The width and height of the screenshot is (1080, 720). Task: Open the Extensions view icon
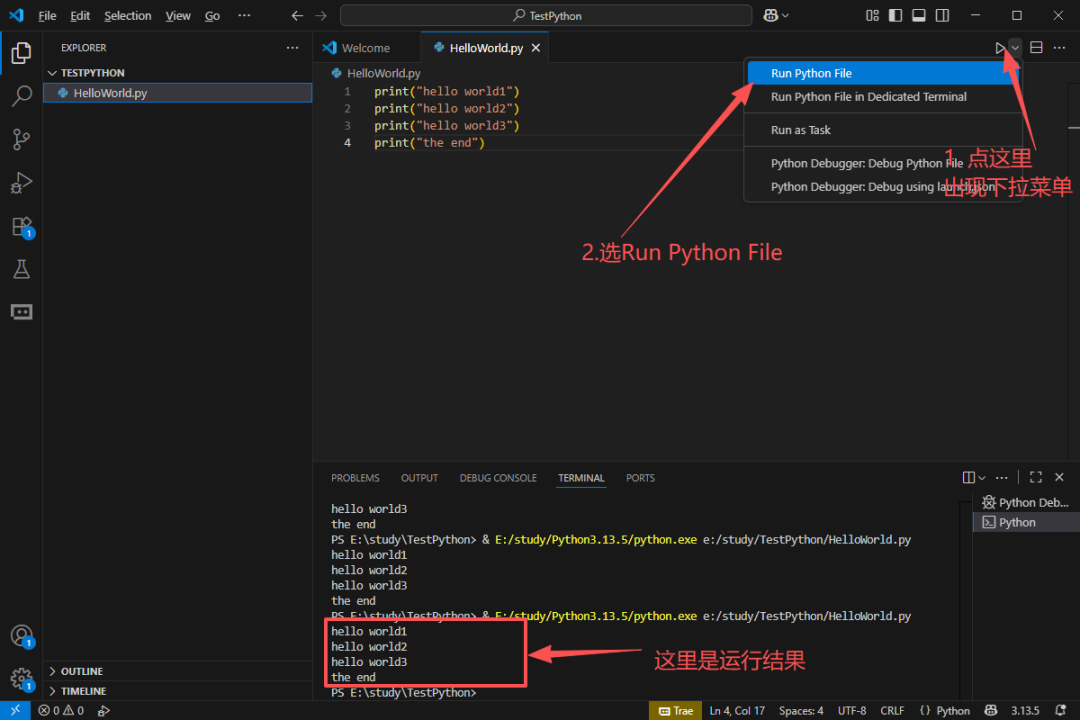21,227
